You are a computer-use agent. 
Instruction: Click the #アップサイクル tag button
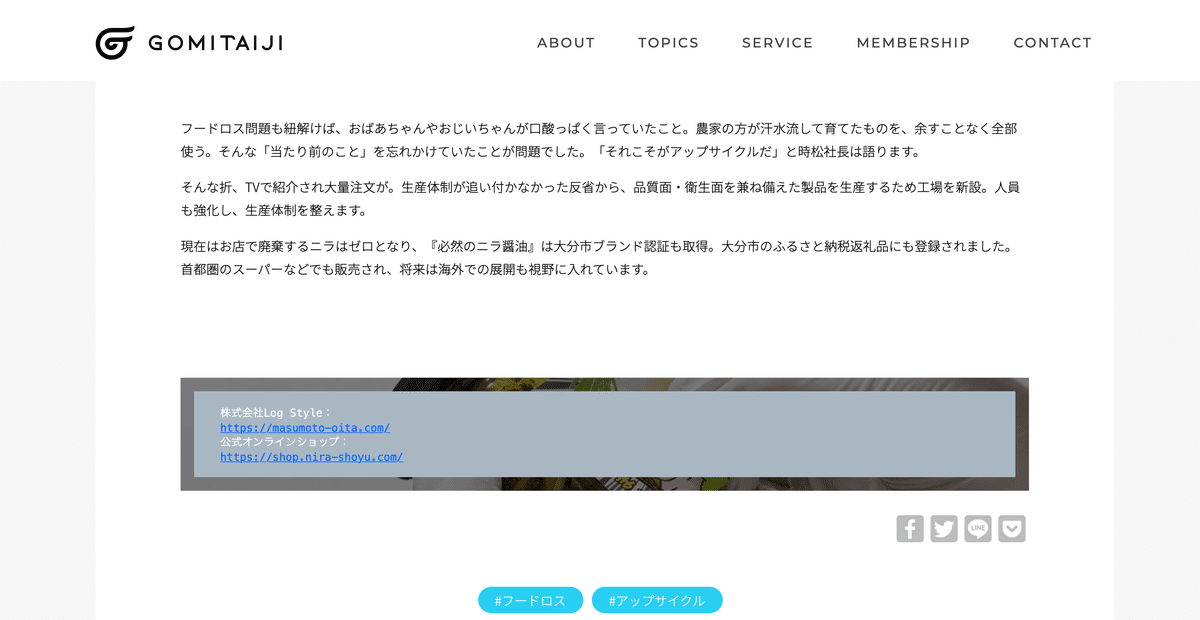click(657, 599)
